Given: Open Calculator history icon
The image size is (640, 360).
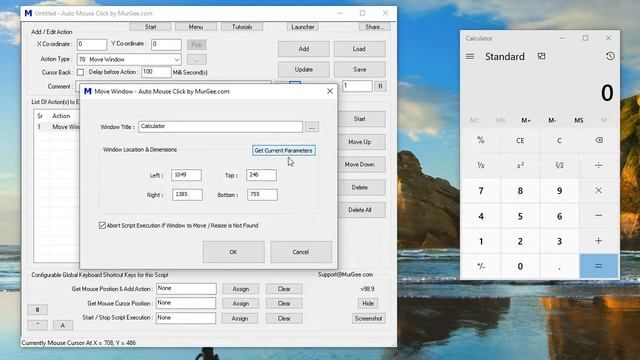Looking at the screenshot, I should [610, 56].
